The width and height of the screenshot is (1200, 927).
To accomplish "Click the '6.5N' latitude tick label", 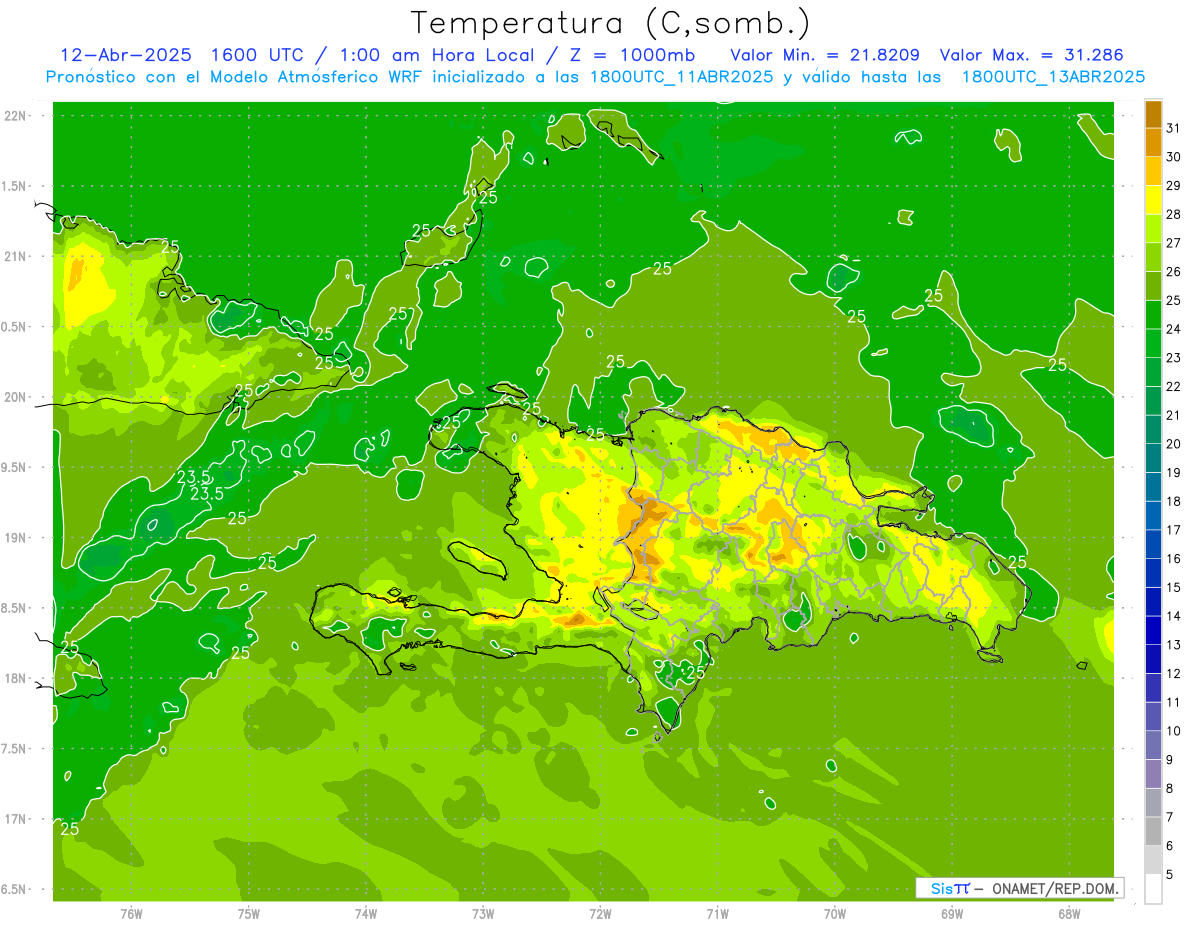I will 15,889.
